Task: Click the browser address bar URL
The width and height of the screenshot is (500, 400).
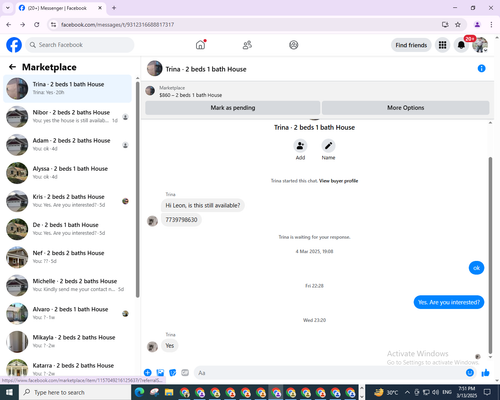Action: coord(117,24)
